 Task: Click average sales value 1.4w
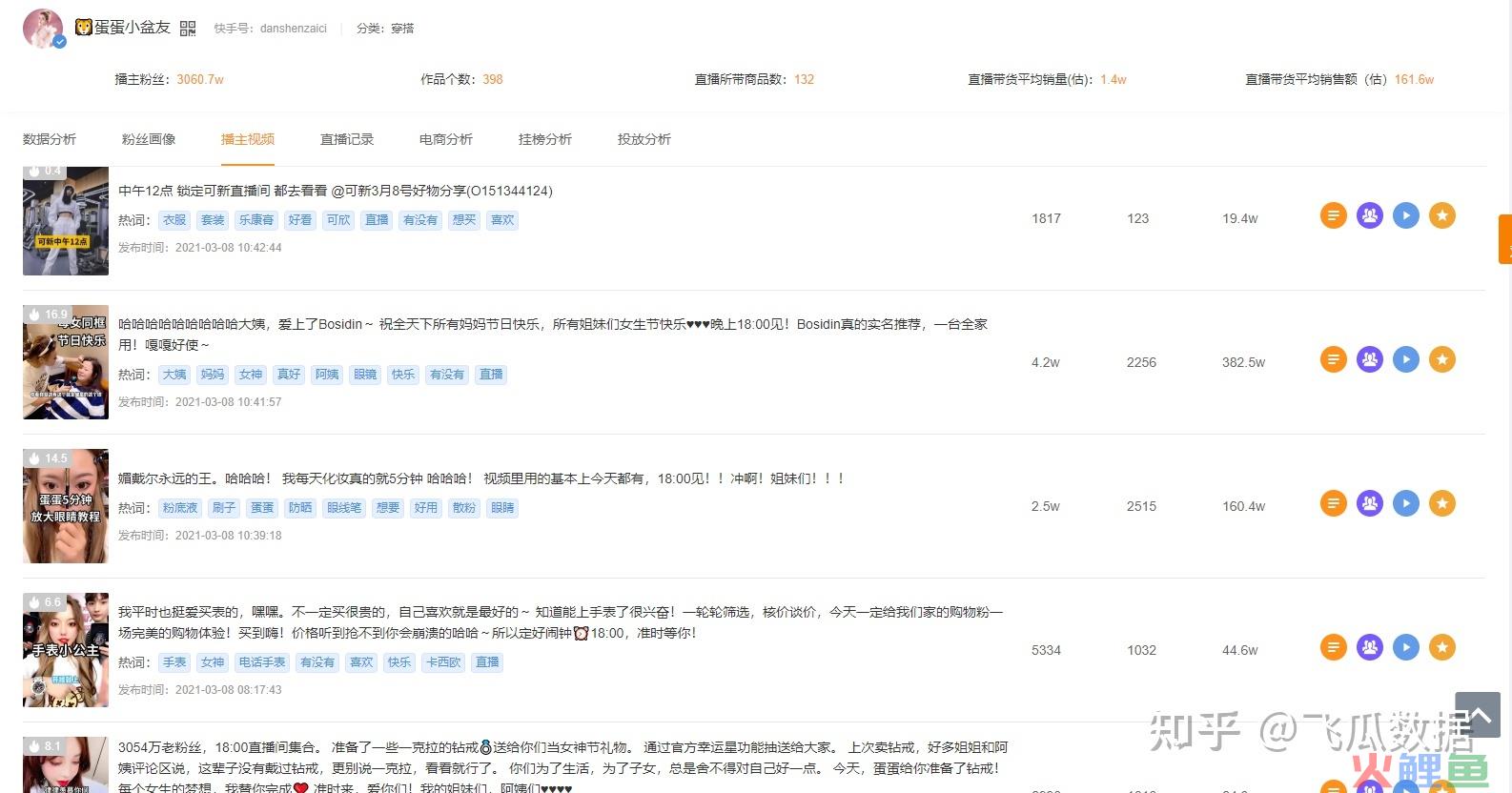[1114, 80]
